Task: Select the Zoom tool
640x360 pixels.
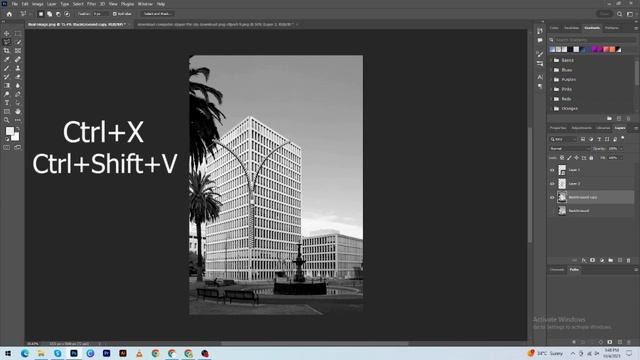Action: tap(7, 120)
